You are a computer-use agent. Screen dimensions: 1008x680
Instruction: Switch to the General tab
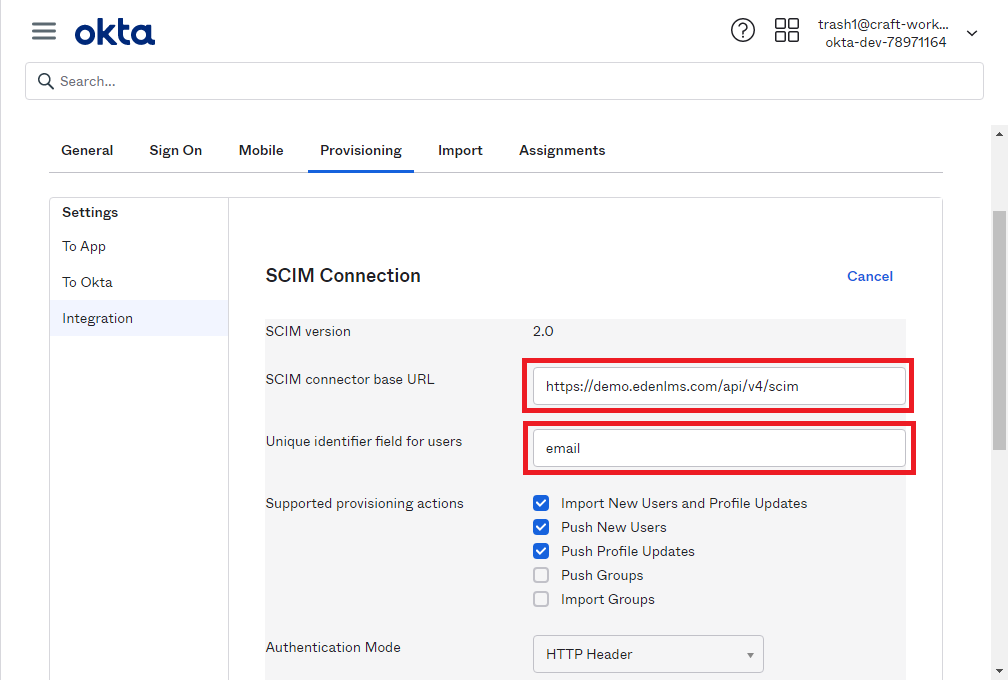87,150
